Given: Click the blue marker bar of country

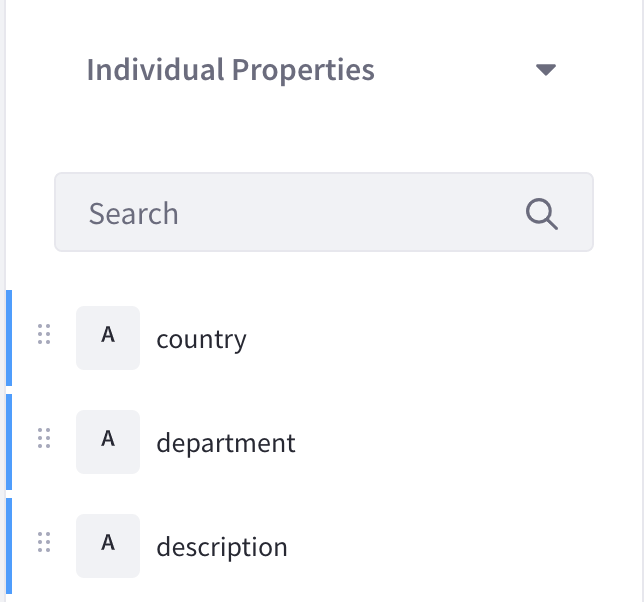Looking at the screenshot, I should [x=9, y=338].
